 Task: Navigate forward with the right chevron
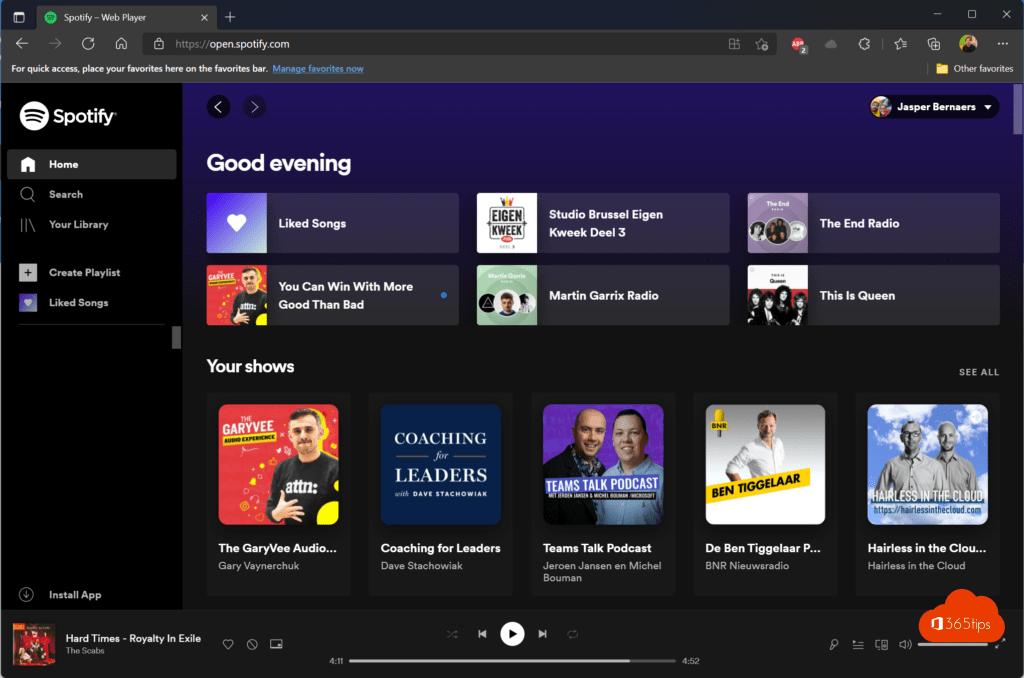tap(254, 107)
